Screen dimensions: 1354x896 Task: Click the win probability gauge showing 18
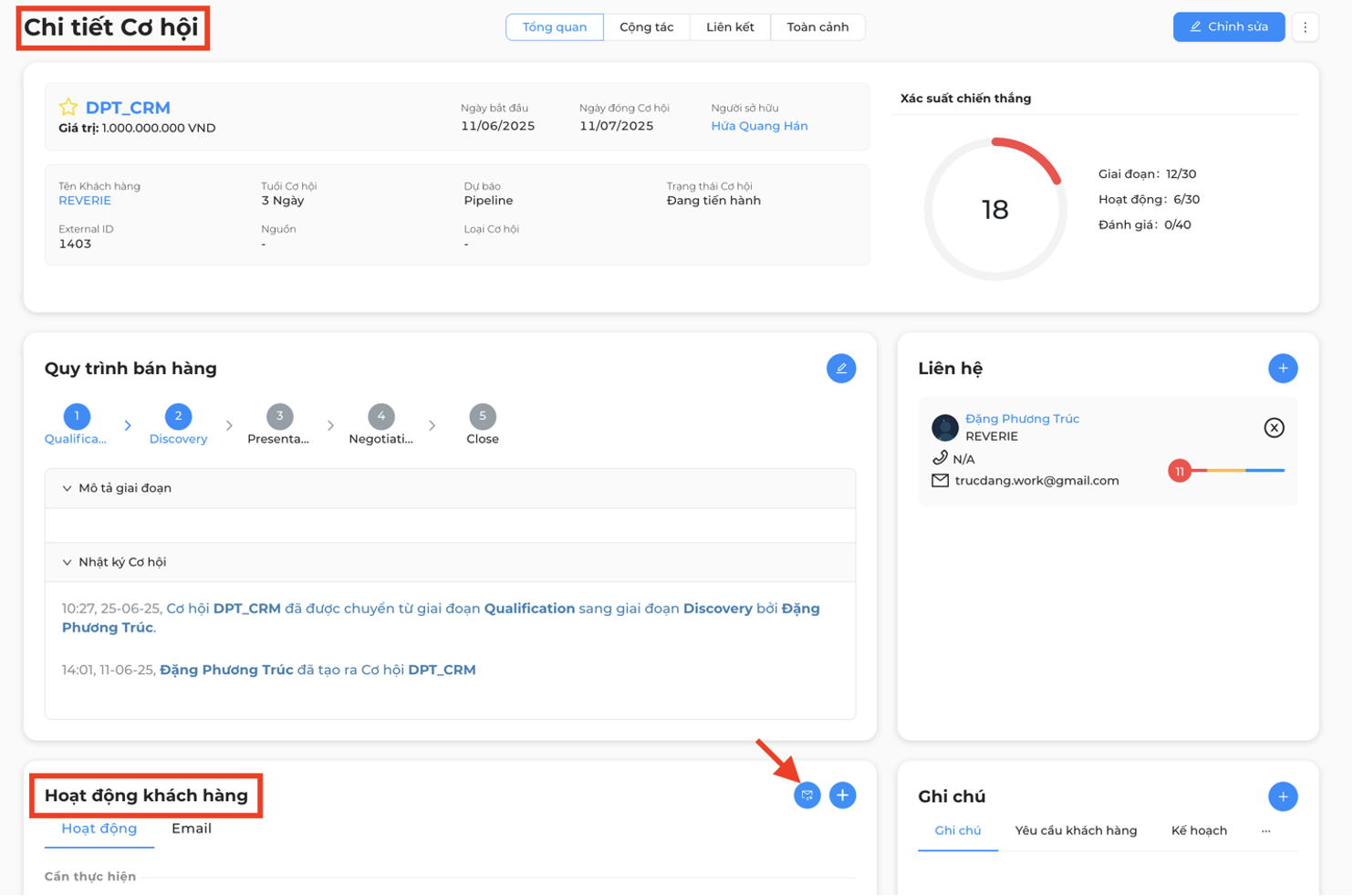coord(995,210)
